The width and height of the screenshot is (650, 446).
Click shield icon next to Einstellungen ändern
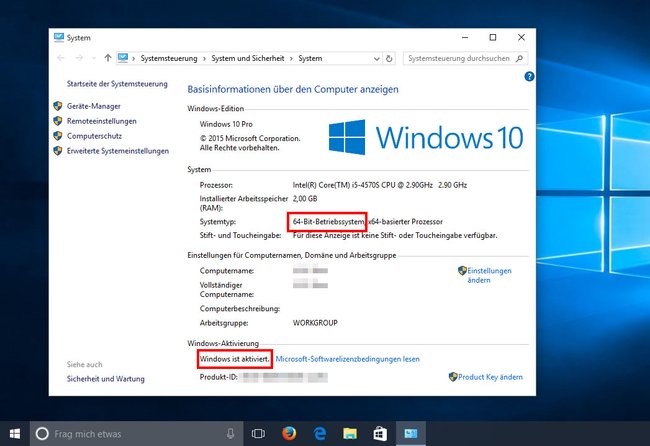point(462,271)
